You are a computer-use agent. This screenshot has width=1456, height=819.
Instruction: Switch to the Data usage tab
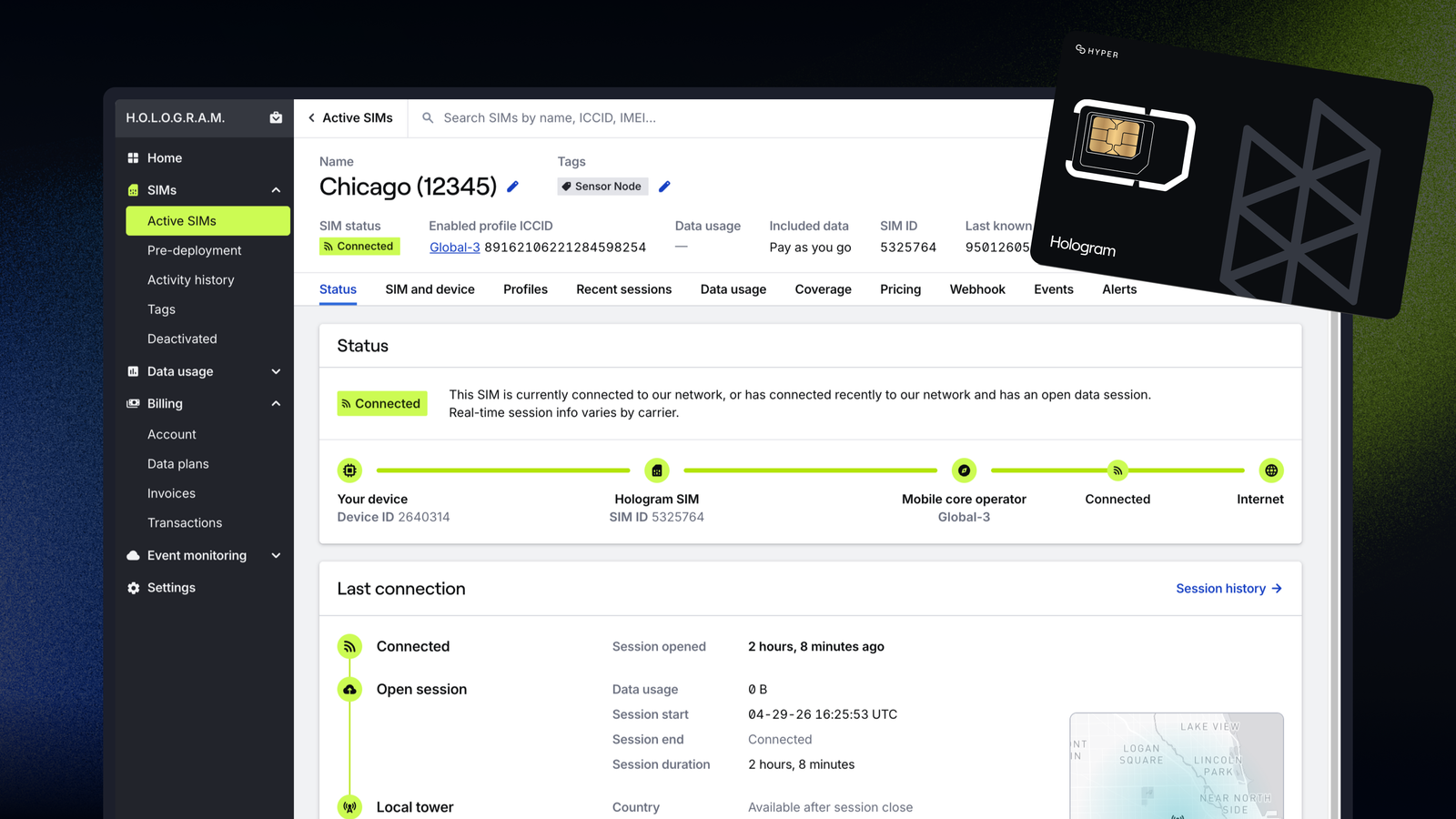tap(733, 289)
